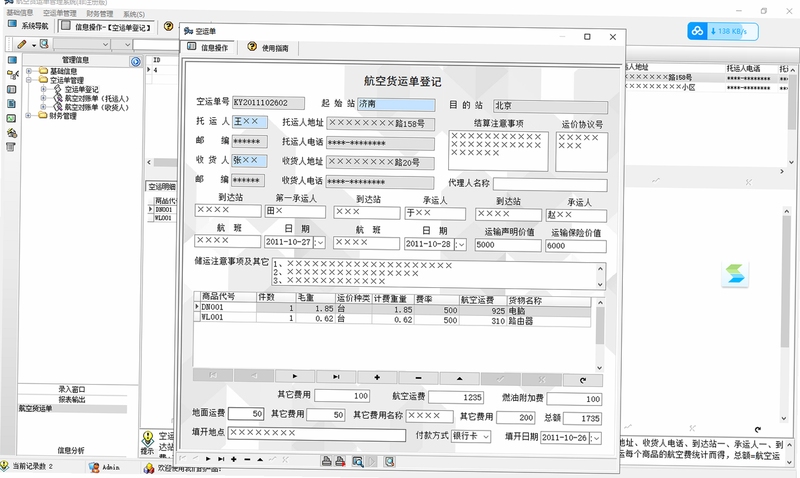Click the down arrow in the 储运注意事项及其它 box
Viewport: 800px width, 478px height.
(x=601, y=284)
